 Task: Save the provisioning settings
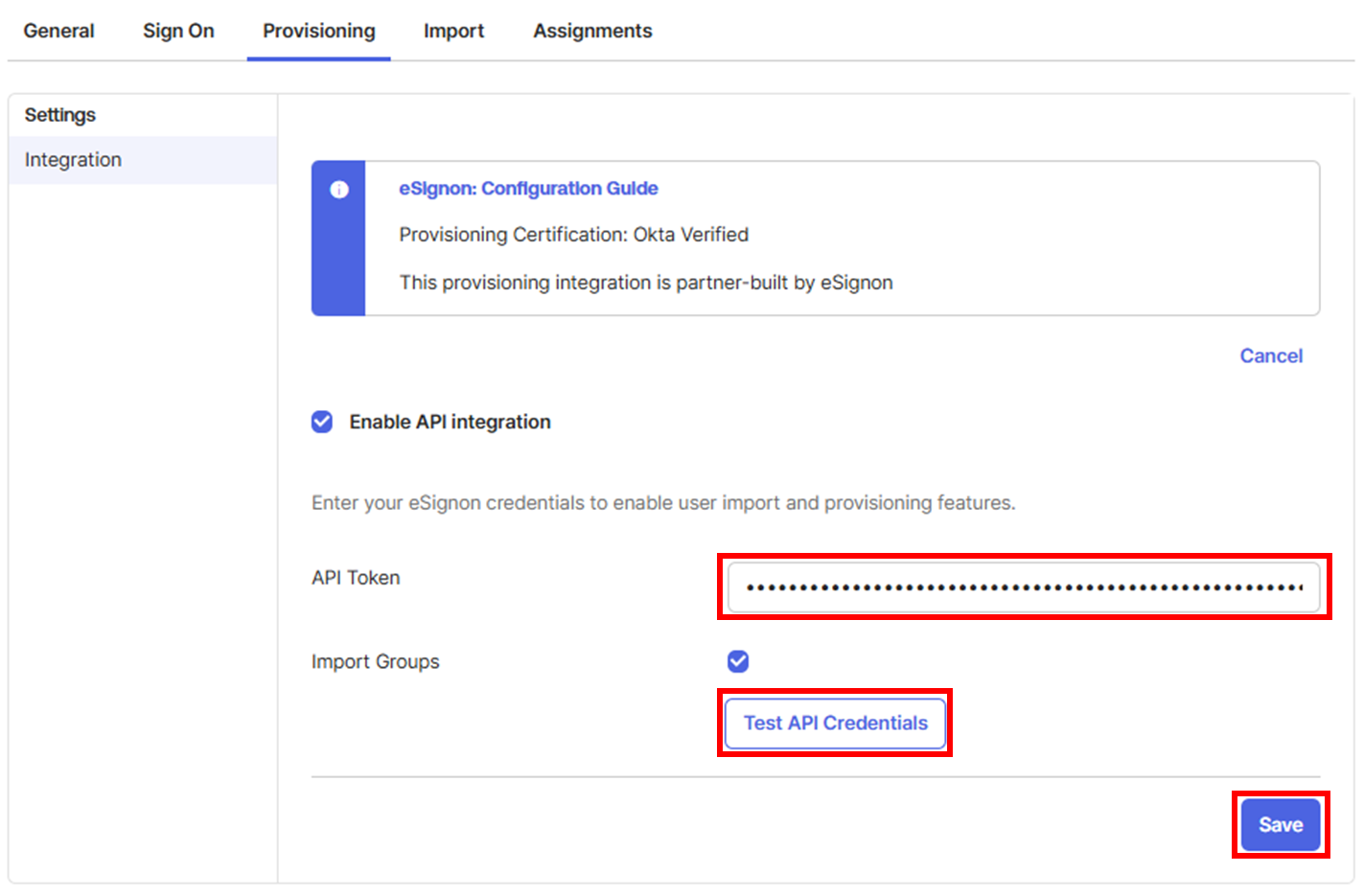pos(1281,825)
